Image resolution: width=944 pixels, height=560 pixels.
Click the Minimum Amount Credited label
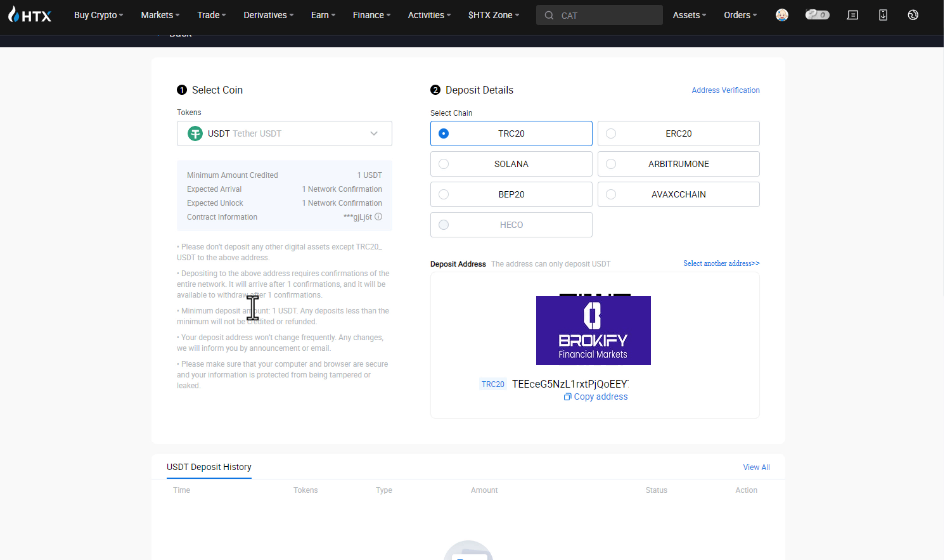232,175
